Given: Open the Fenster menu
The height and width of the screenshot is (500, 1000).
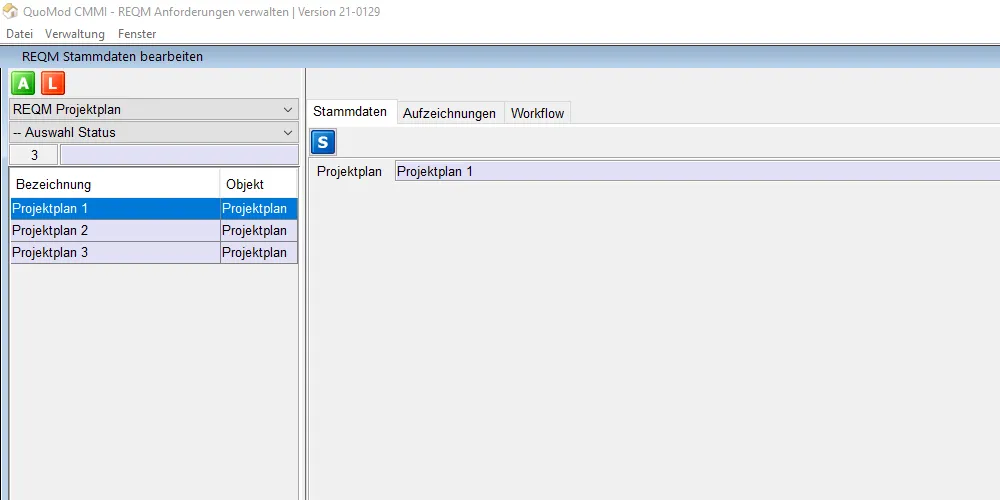Looking at the screenshot, I should click(x=137, y=34).
